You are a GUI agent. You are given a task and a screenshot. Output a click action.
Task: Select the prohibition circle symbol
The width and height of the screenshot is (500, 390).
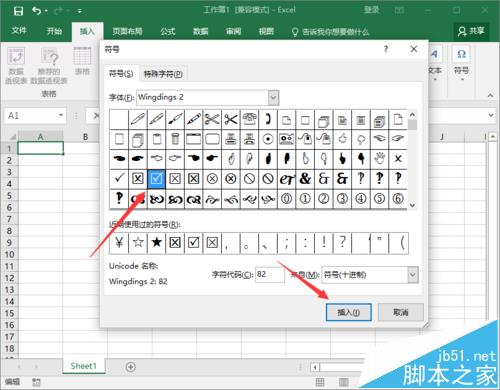249,179
